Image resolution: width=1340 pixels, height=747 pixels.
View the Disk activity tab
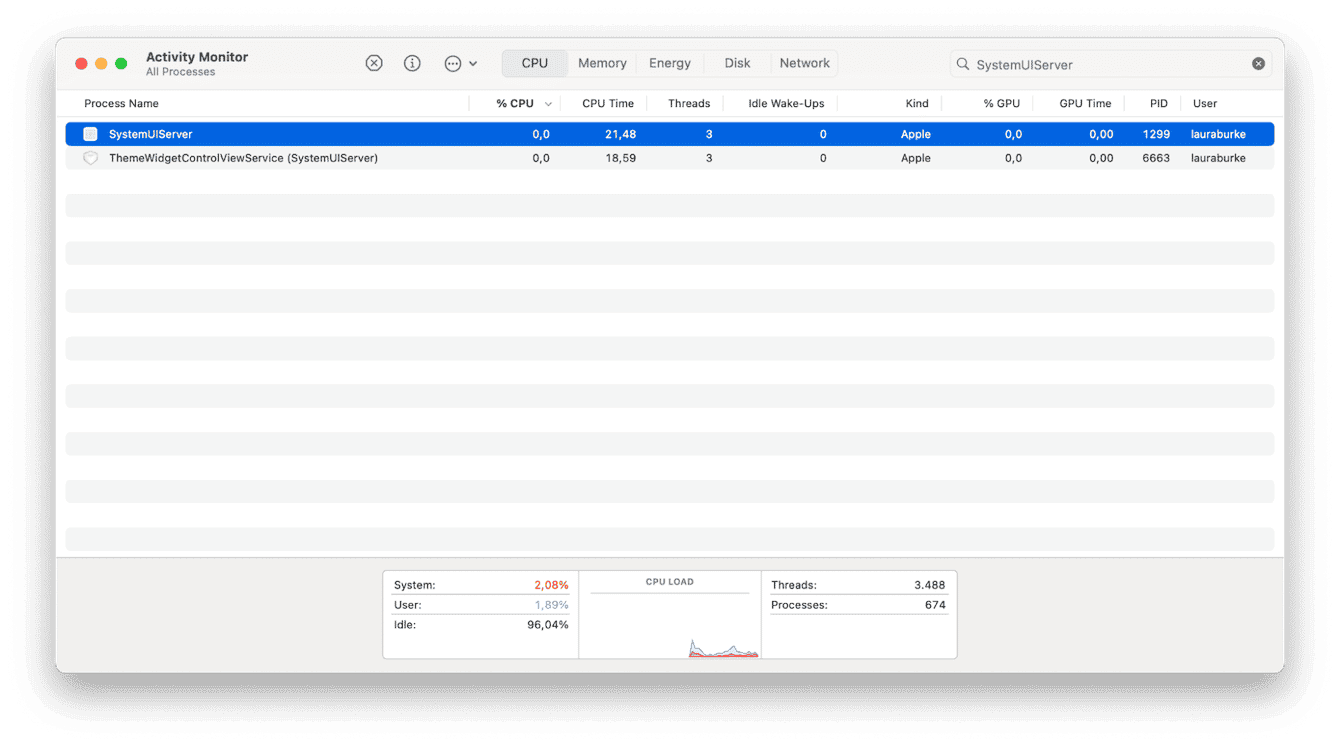point(736,62)
